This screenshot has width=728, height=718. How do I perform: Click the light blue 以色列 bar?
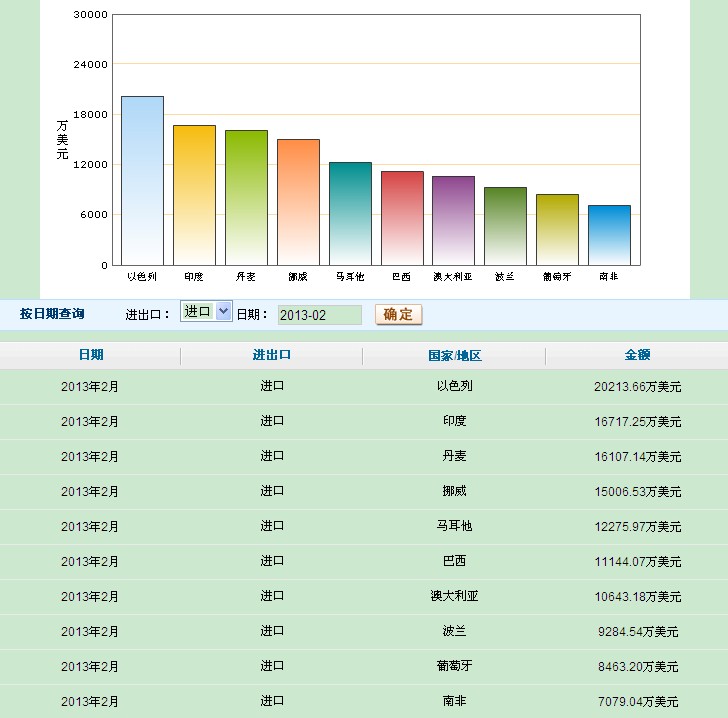142,181
